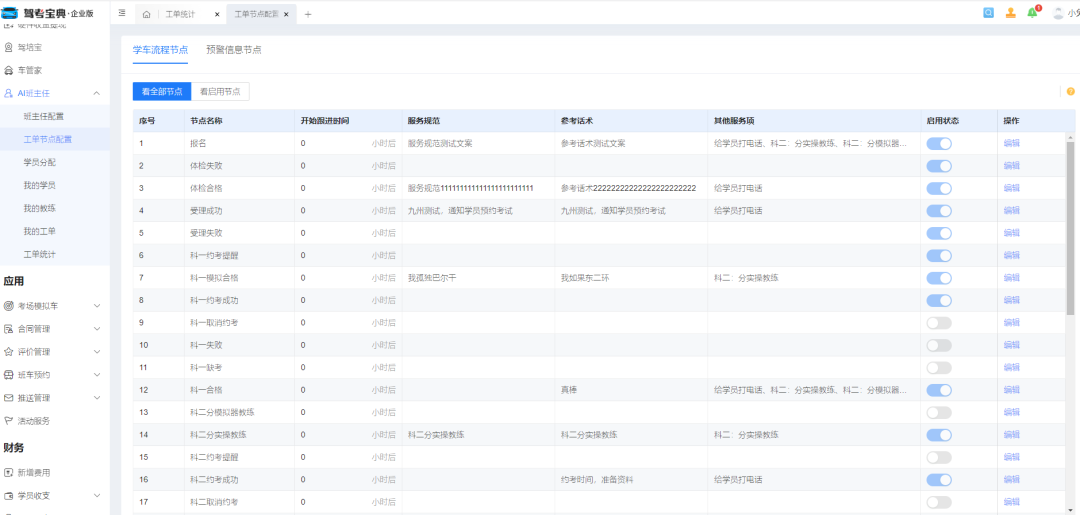Viewport: 1080px width, 515px height.
Task: Open the blue search icon in header
Action: [x=988, y=12]
